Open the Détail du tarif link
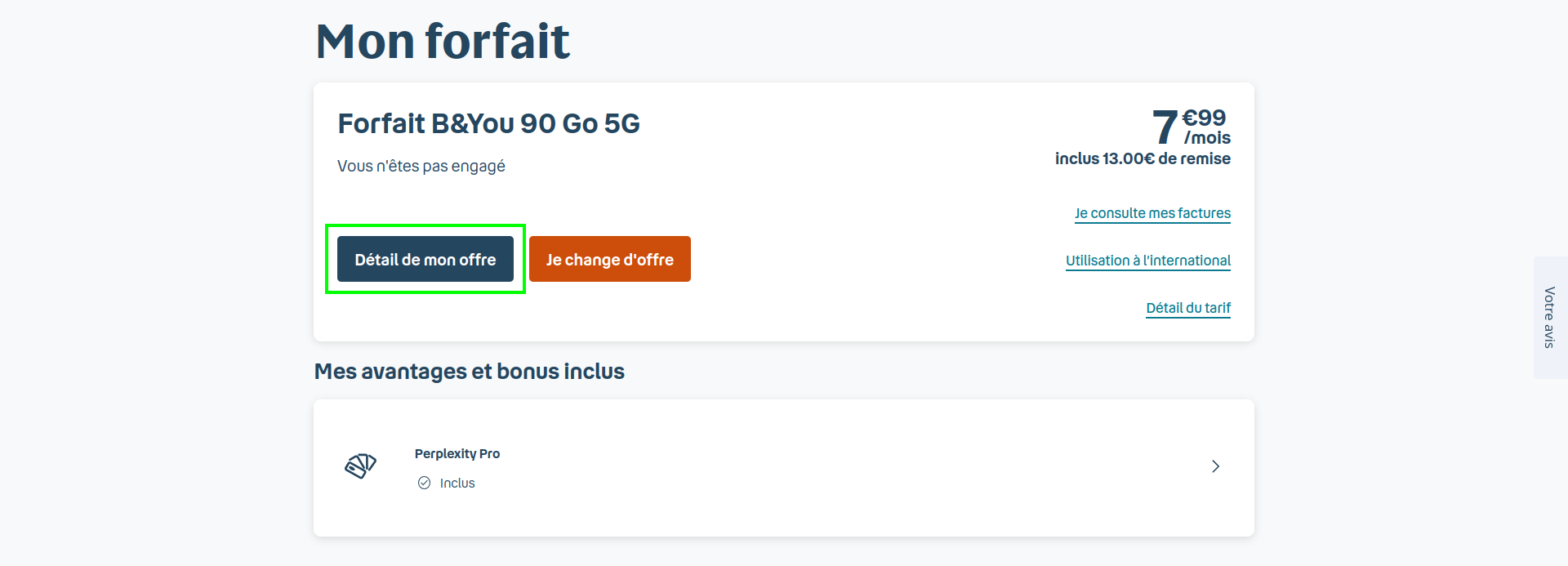1568x566 pixels. [1187, 308]
